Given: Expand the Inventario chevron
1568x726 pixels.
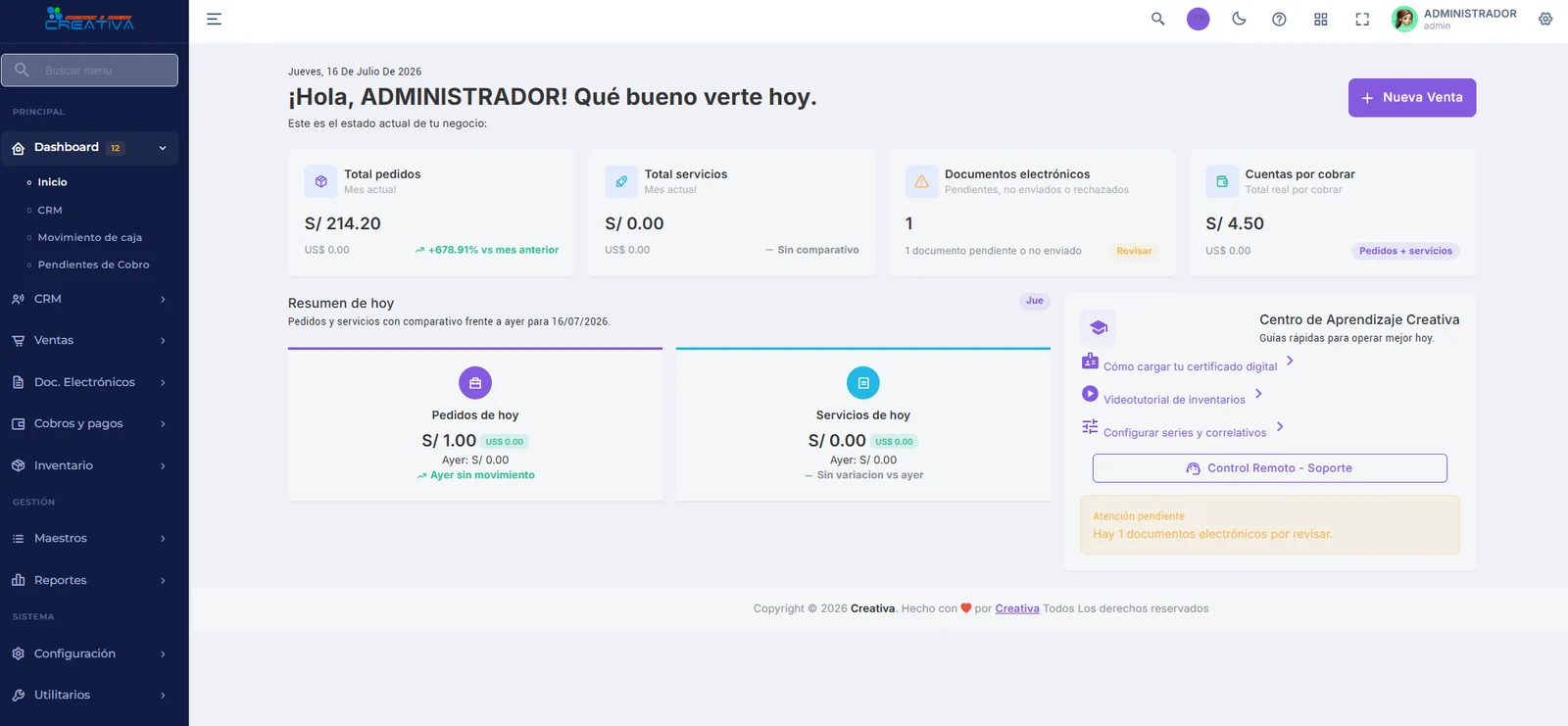Looking at the screenshot, I should point(163,465).
